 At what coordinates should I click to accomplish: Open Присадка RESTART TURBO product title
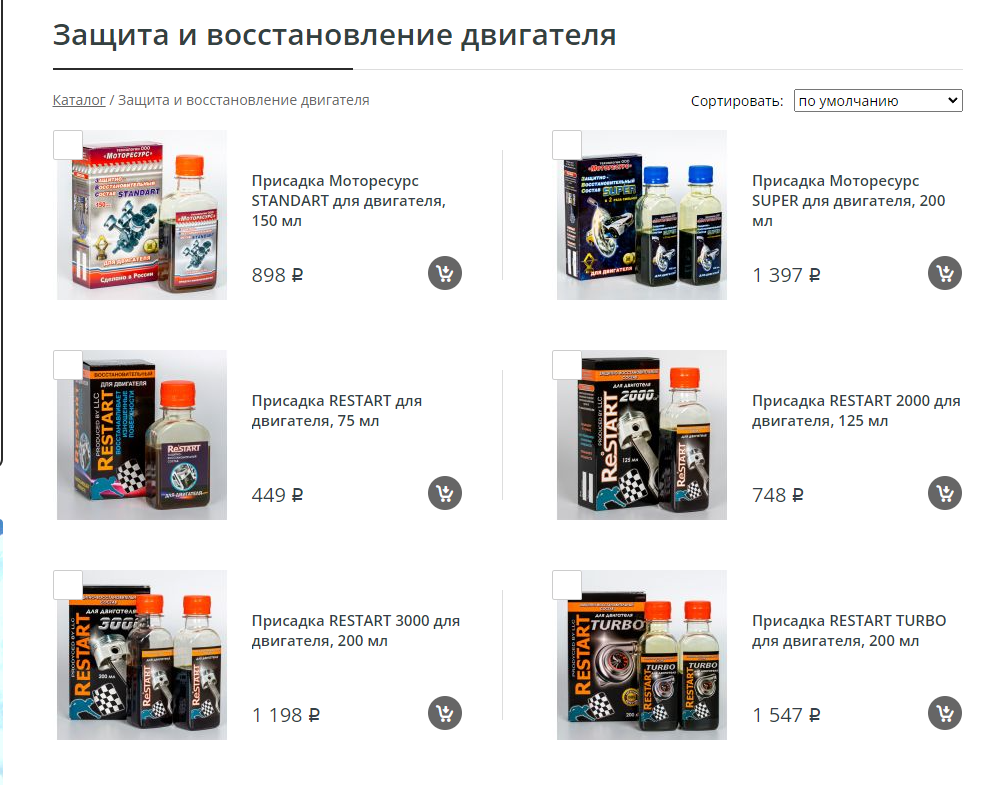pos(849,631)
